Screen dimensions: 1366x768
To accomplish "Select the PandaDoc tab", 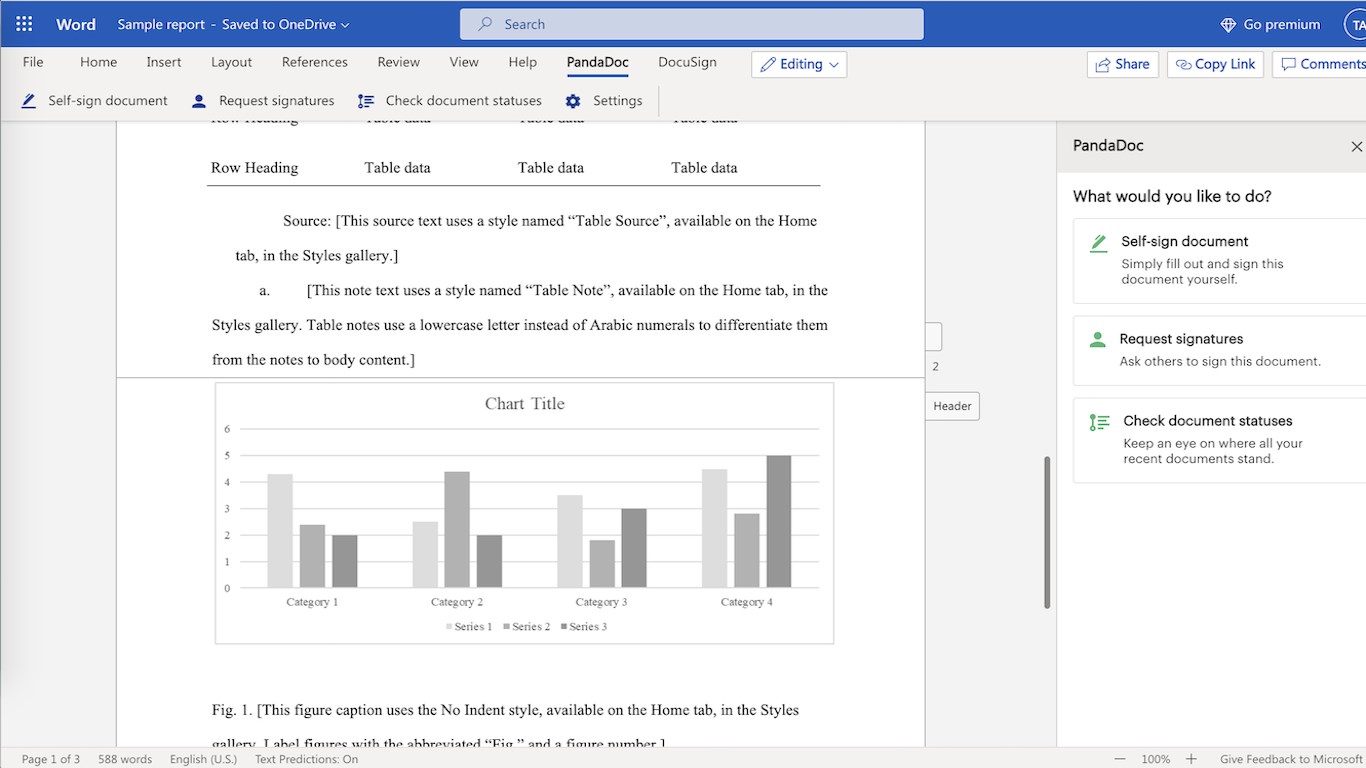I will 598,62.
